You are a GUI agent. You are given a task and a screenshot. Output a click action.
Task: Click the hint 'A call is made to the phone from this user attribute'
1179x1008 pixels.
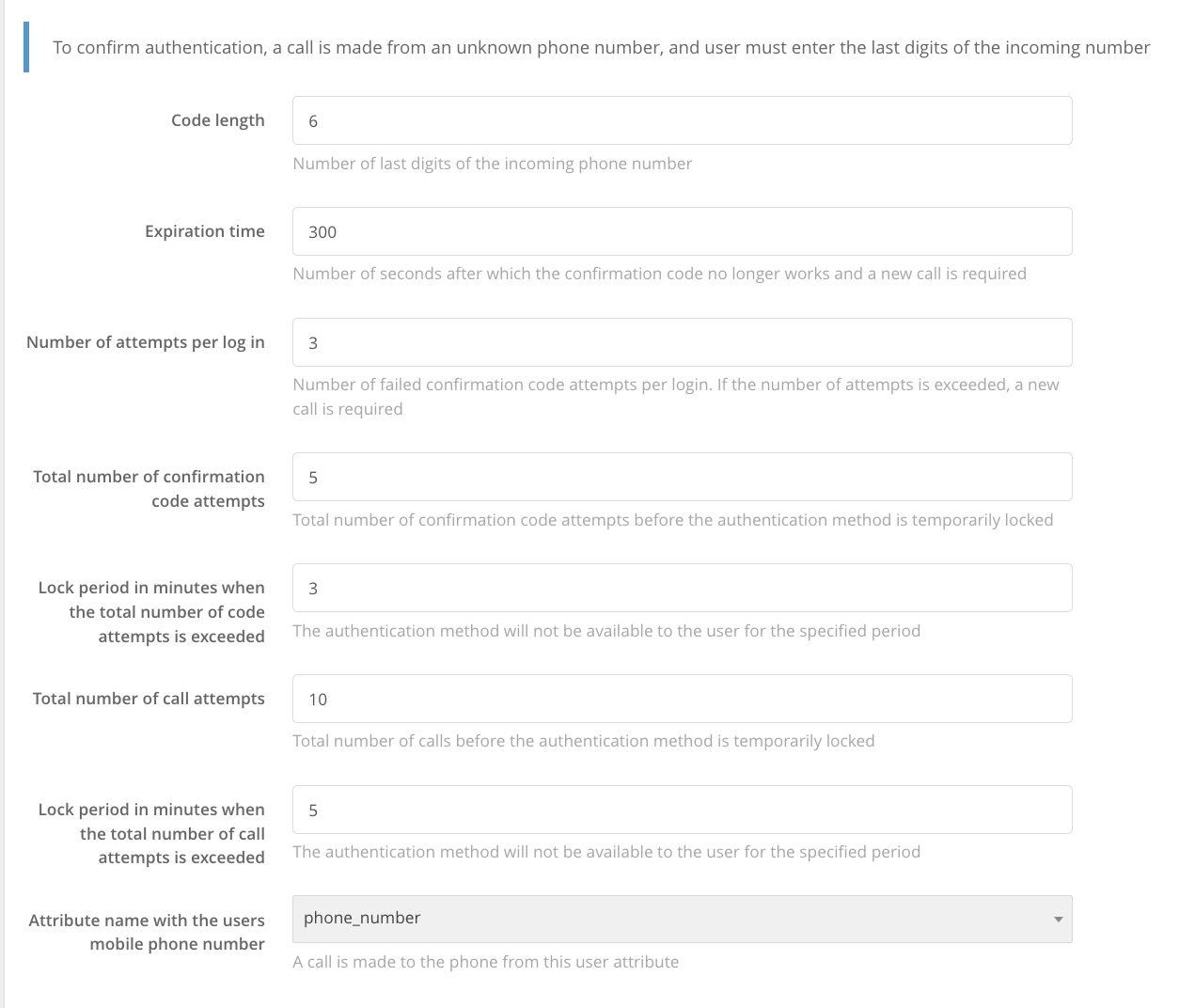[x=486, y=962]
